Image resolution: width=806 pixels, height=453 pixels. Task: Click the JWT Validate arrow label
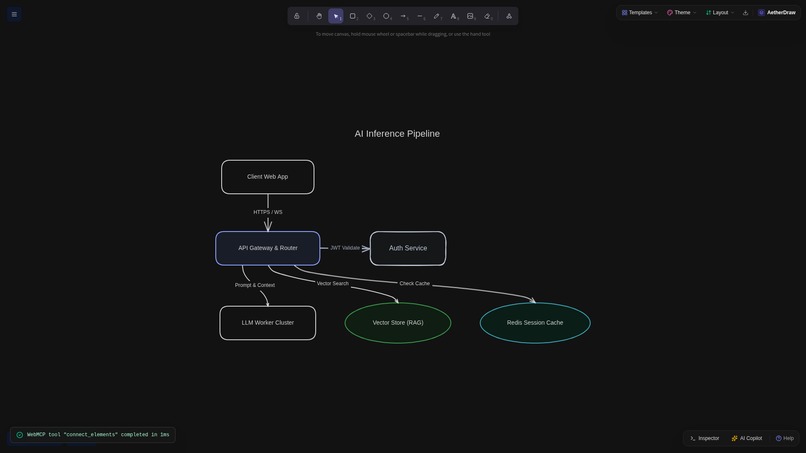(345, 248)
